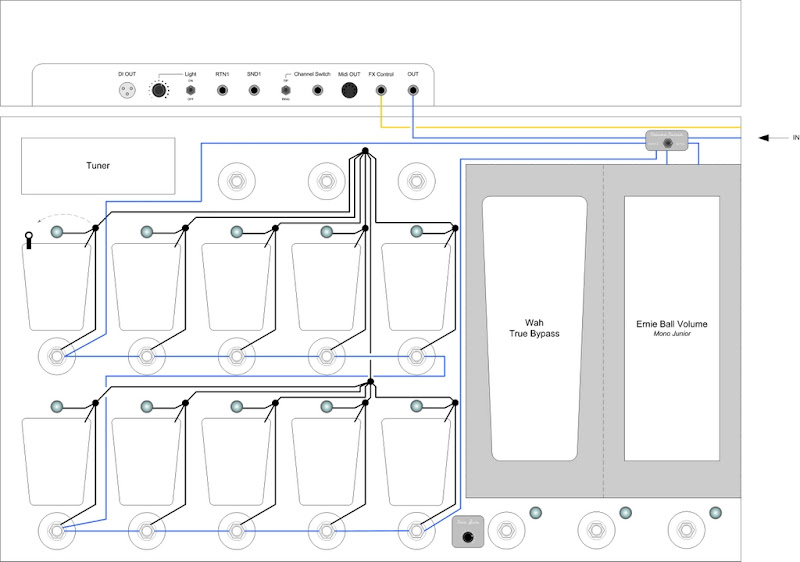Select the fifth lower-row pedal next to the Wah

click(x=416, y=462)
